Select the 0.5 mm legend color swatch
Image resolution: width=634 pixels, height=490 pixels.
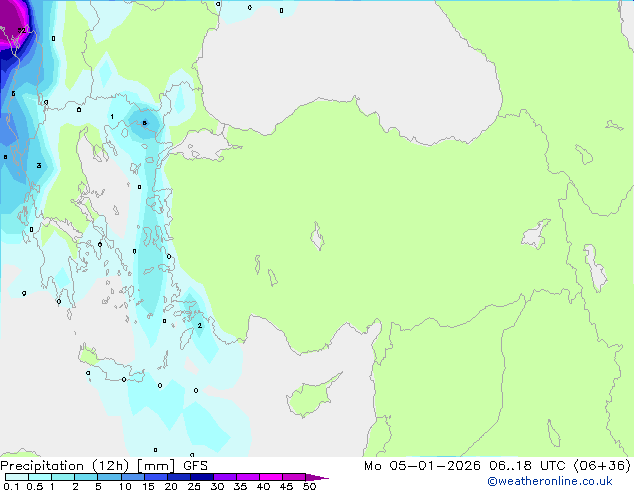click(40, 477)
